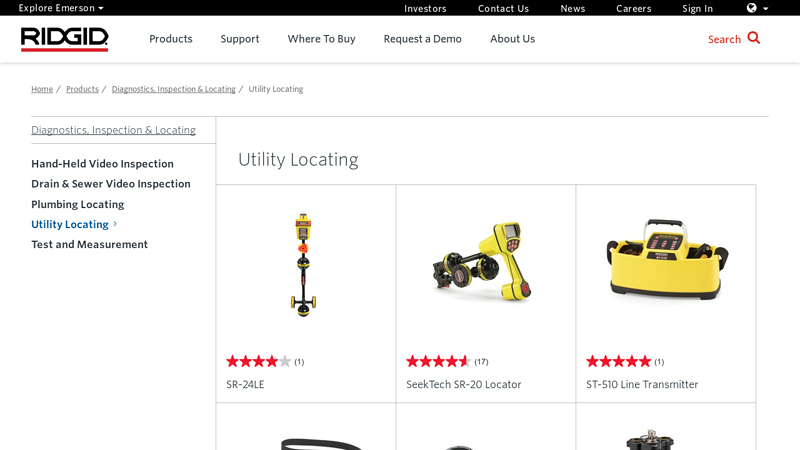Click Diagnostics, Inspection & Locating breadcrumb
The image size is (800, 450).
(173, 89)
